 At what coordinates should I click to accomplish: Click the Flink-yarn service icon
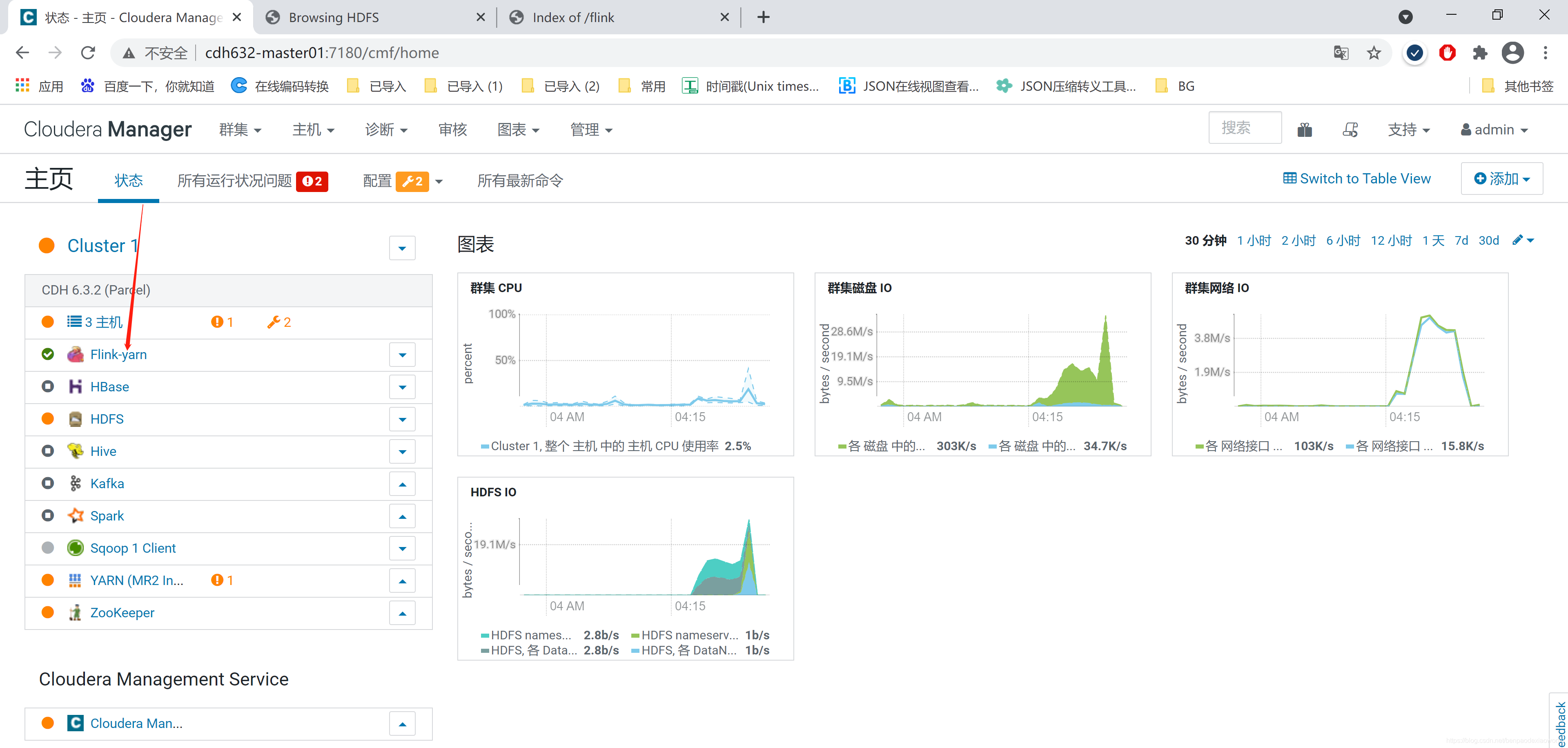[76, 355]
